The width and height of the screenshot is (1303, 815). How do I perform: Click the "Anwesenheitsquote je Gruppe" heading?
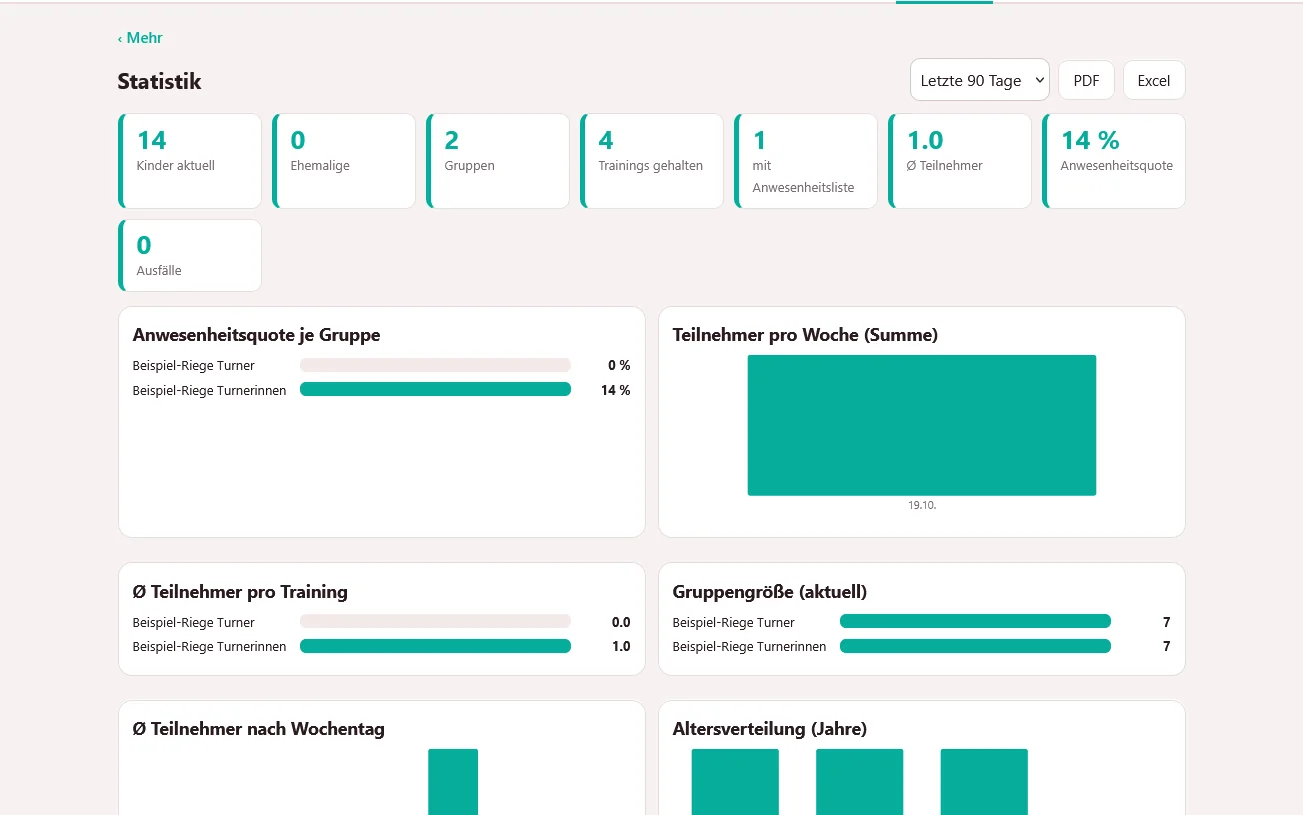click(x=256, y=335)
